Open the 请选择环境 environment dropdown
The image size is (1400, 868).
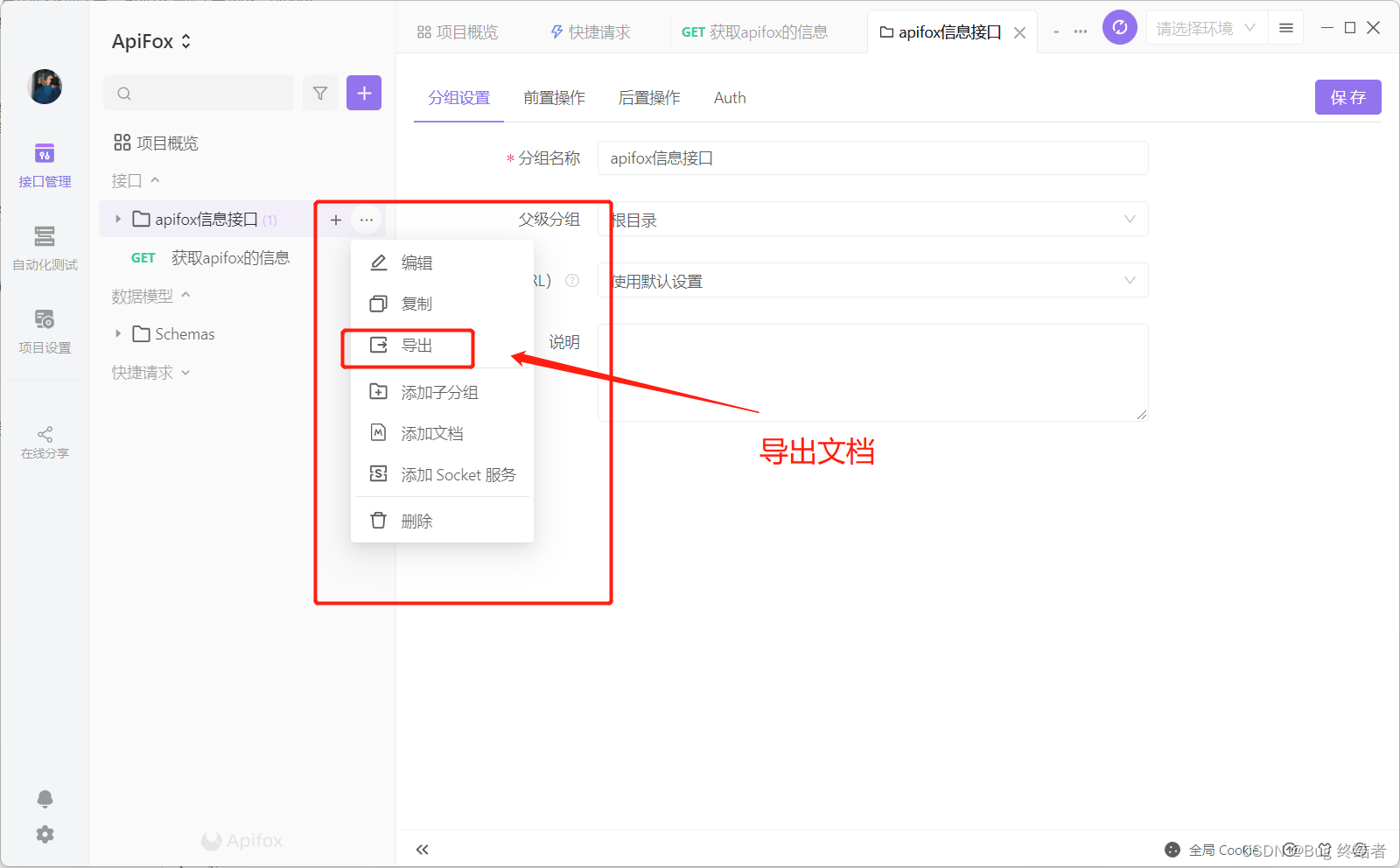coord(1205,28)
